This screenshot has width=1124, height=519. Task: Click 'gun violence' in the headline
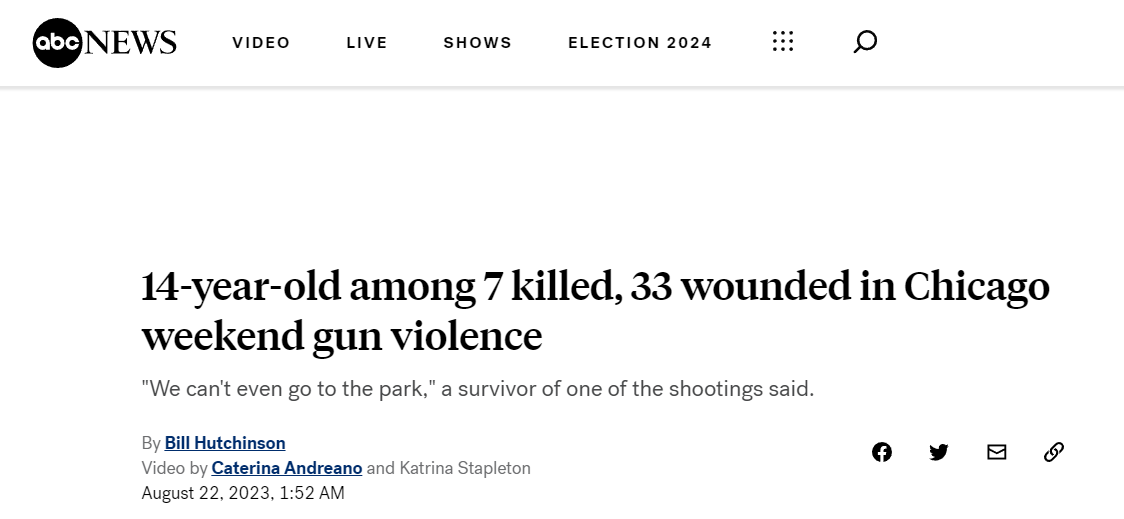click(x=427, y=336)
